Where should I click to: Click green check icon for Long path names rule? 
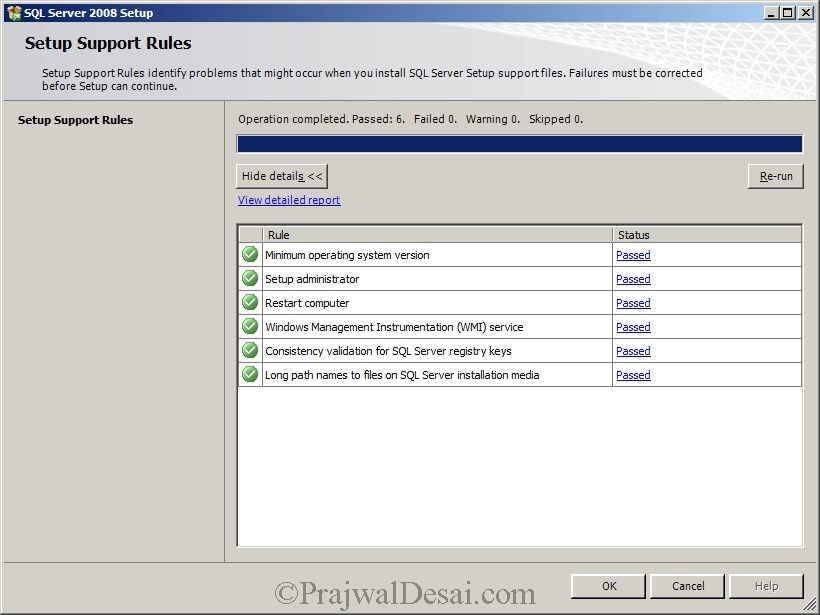click(250, 375)
